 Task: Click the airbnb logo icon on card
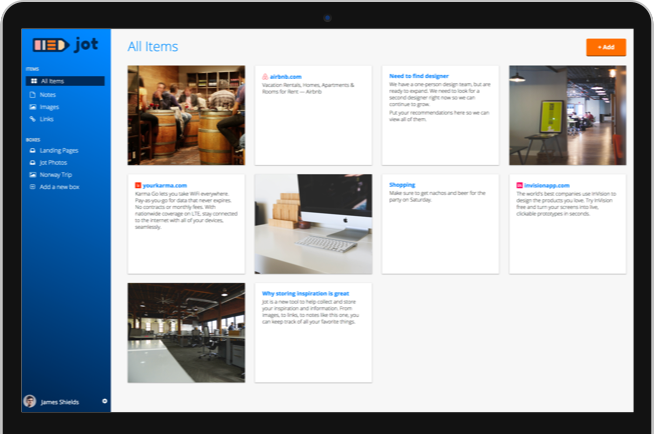264,76
